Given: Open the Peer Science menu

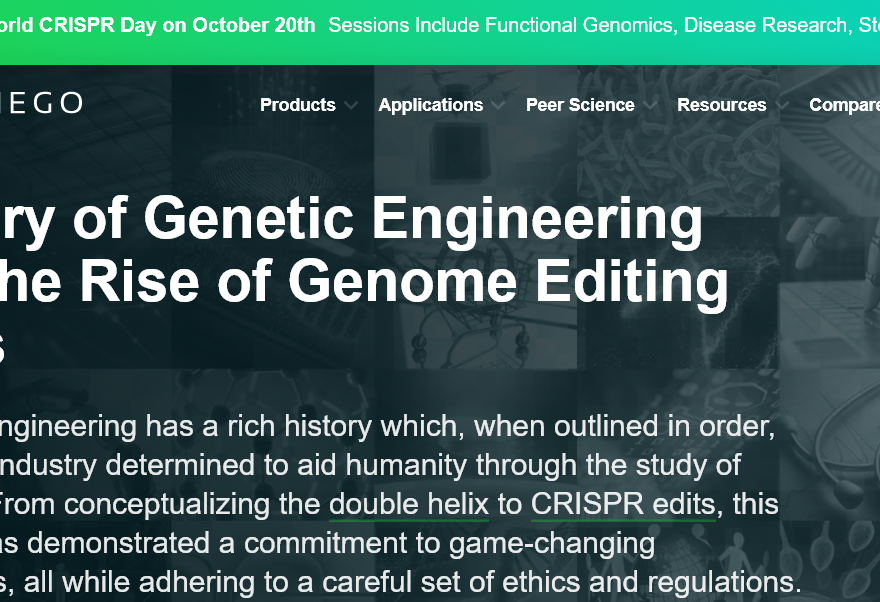Looking at the screenshot, I should (580, 105).
